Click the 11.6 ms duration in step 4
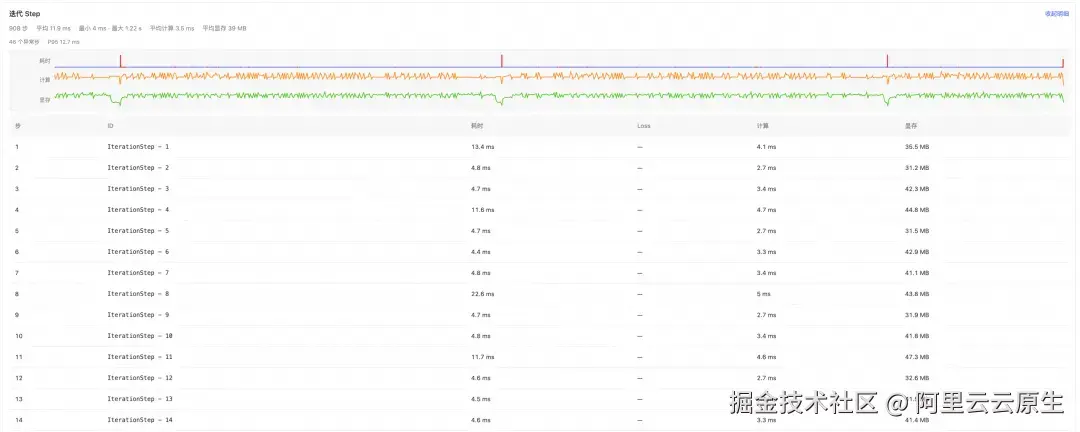Screen dimensions: 1080x432 482,209
